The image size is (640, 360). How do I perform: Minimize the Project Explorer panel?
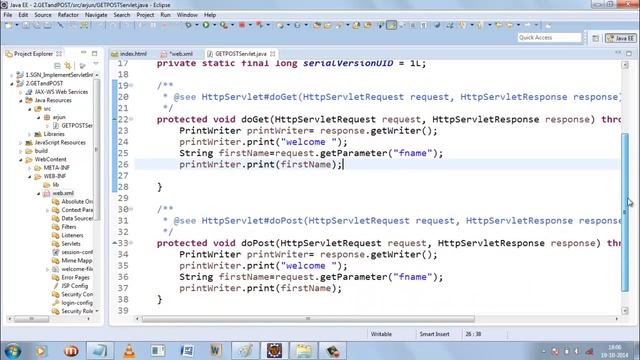tap(84, 53)
